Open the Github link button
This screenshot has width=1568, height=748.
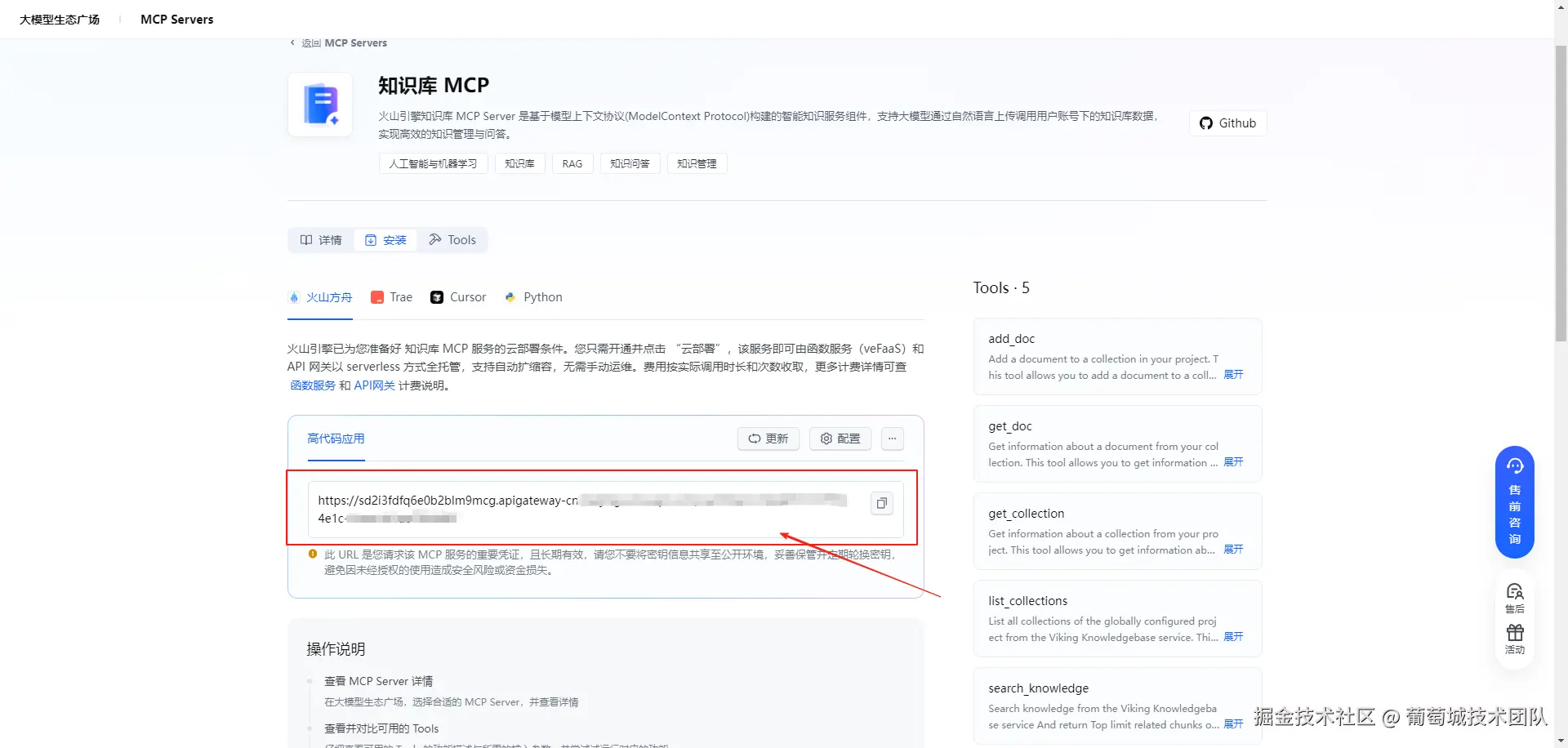click(1227, 123)
